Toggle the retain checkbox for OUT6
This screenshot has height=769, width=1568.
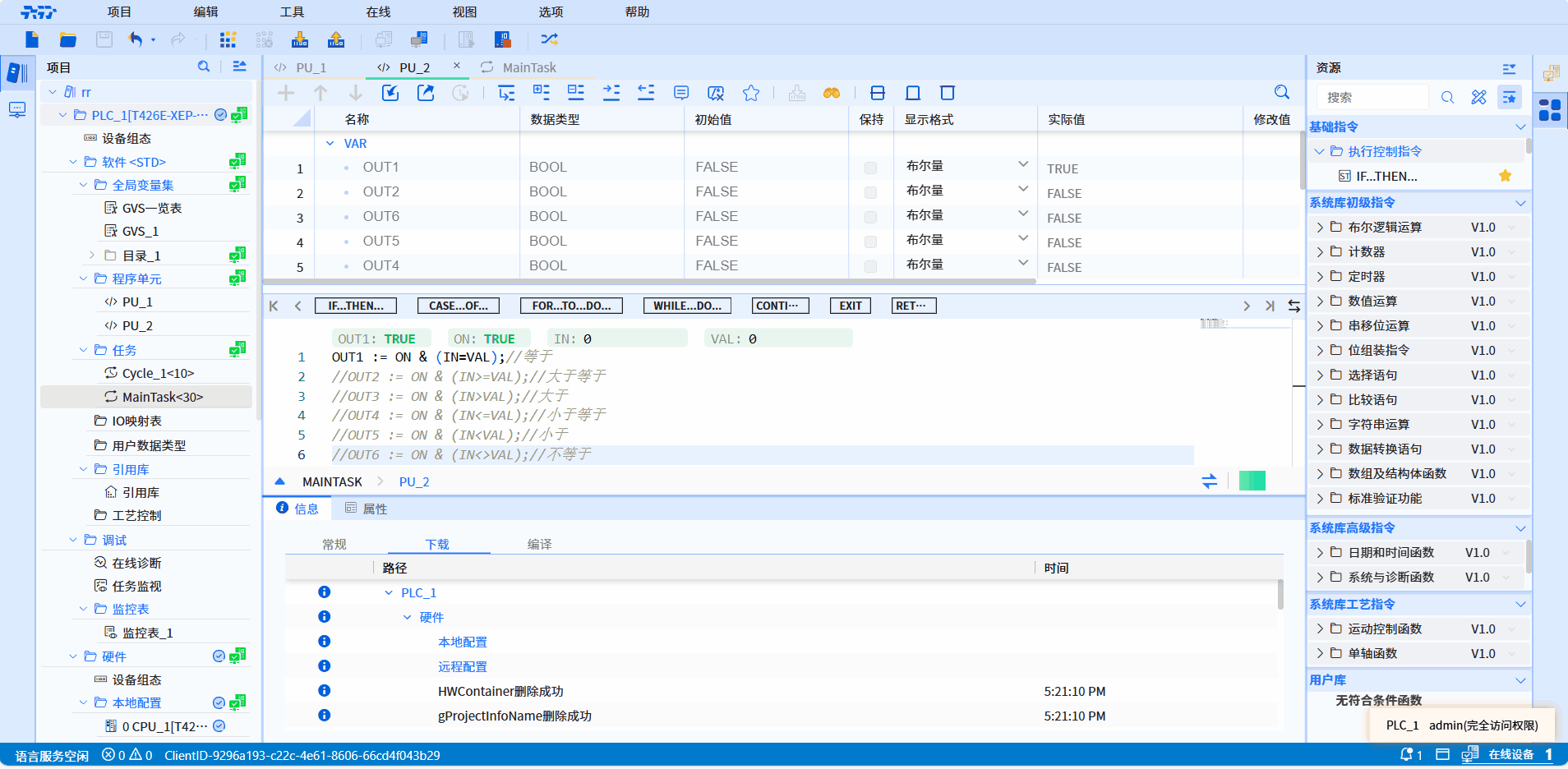point(870,218)
